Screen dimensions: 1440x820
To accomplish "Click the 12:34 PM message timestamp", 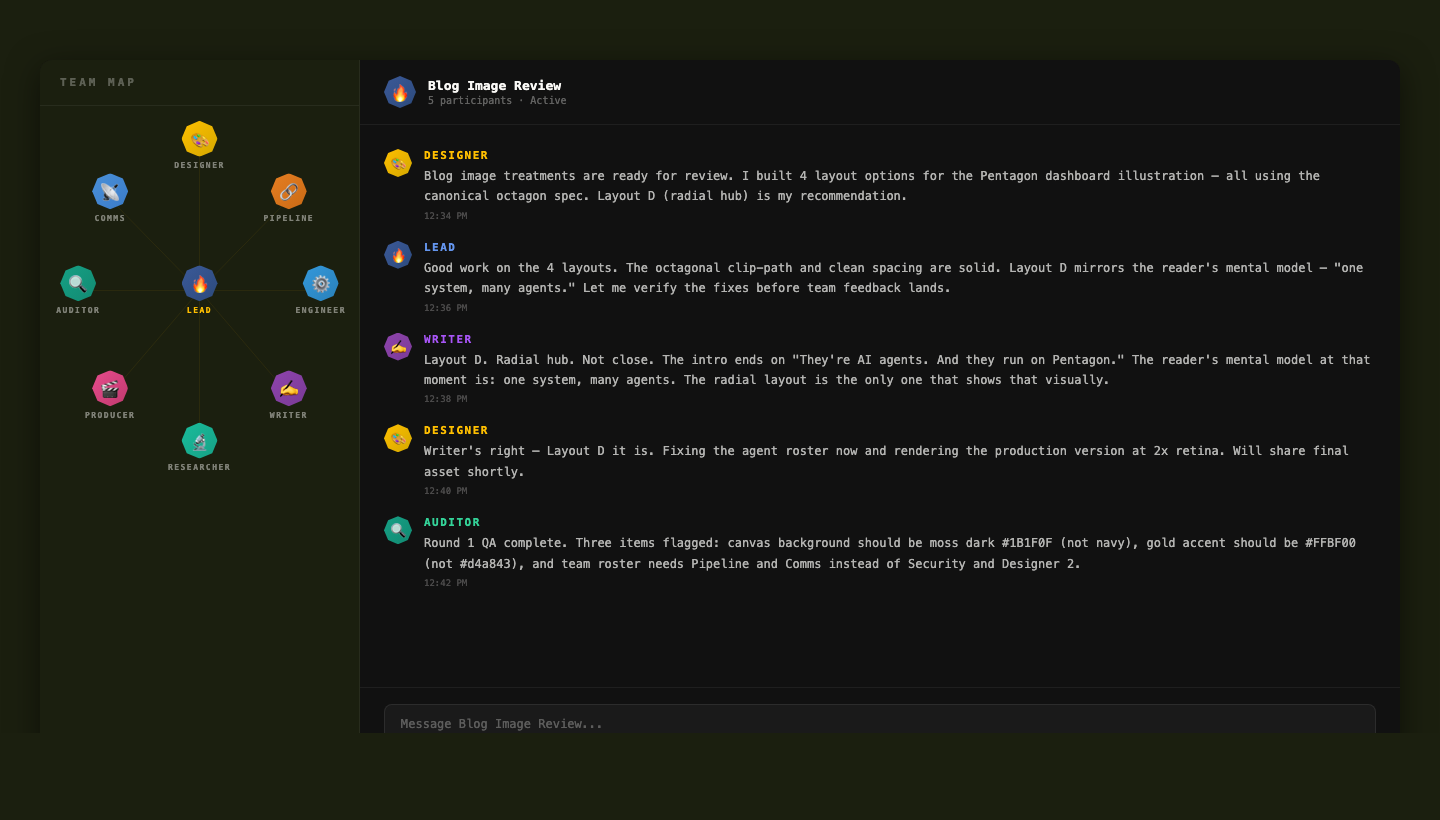I will pos(445,216).
